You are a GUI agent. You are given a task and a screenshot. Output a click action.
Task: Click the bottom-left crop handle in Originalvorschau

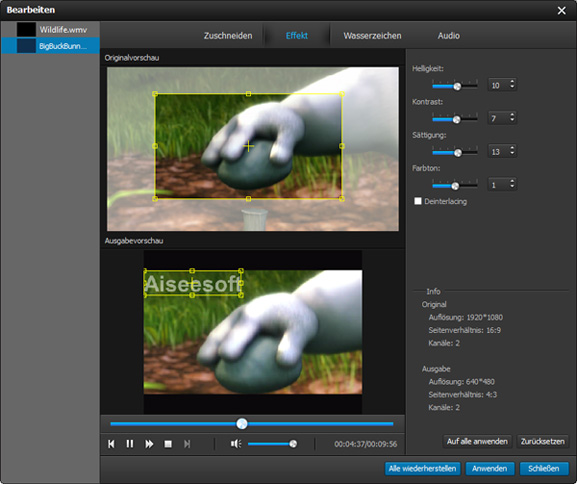click(155, 199)
